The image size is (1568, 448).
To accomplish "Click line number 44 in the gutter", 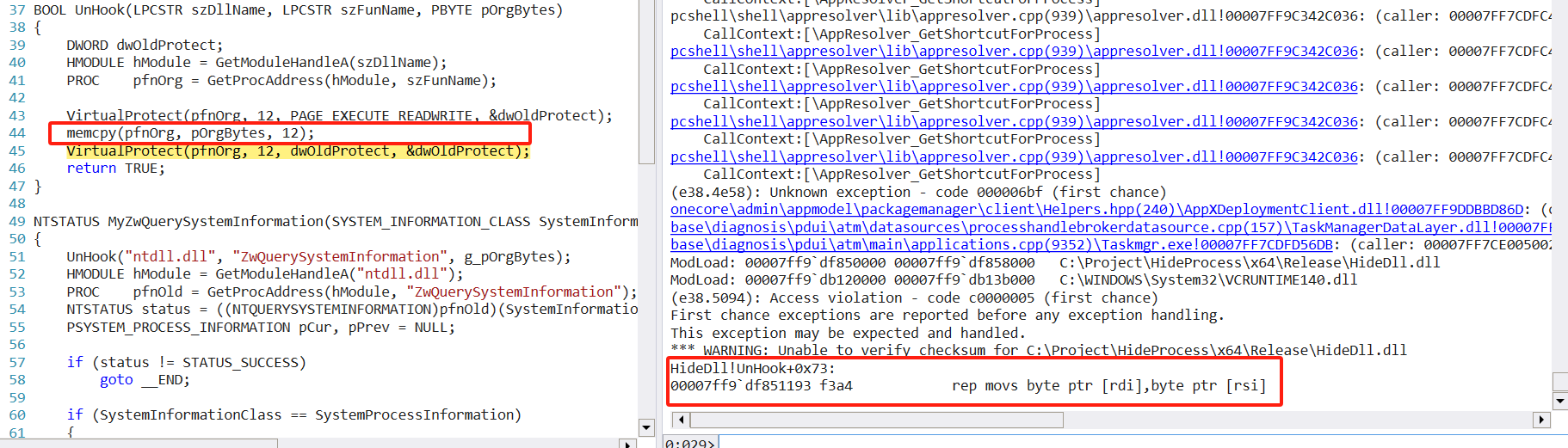I will coord(17,133).
